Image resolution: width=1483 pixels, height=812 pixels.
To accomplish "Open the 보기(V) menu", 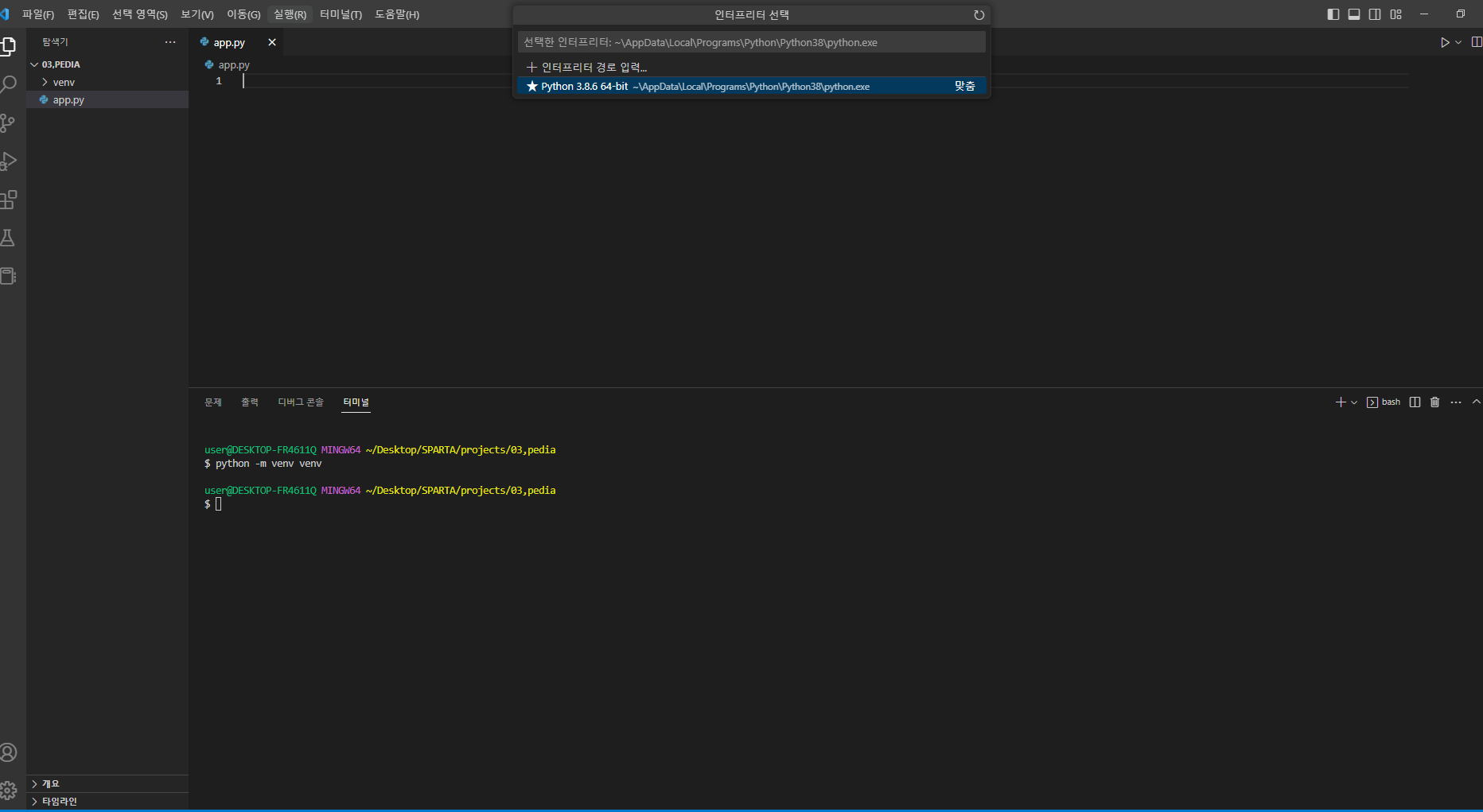I will click(197, 14).
